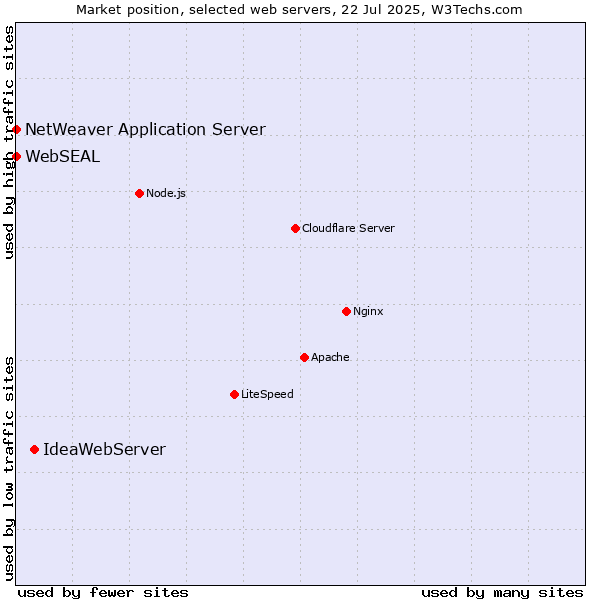600x600 pixels.
Task: Click the Apache red data point
Action: (x=304, y=357)
